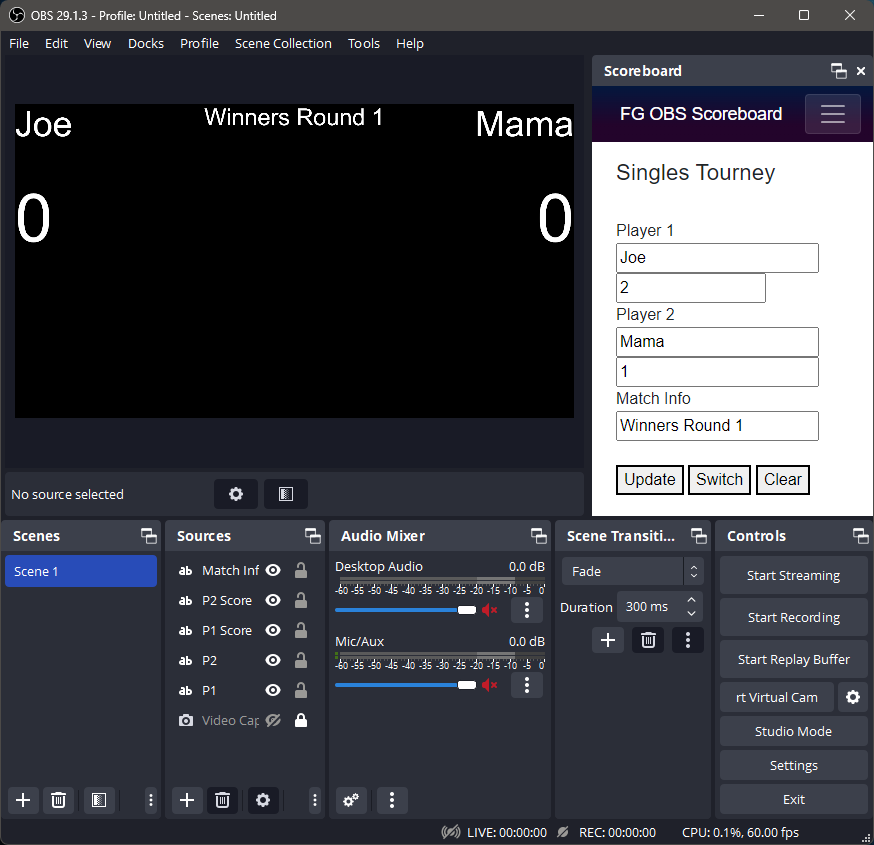Viewport: 874px width, 845px height.
Task: Lock the P2 source
Action: click(x=301, y=660)
